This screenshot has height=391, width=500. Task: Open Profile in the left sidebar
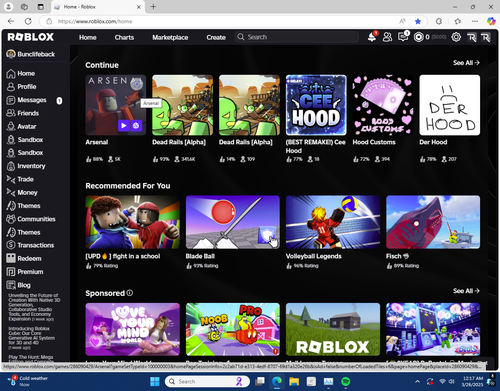[22, 87]
